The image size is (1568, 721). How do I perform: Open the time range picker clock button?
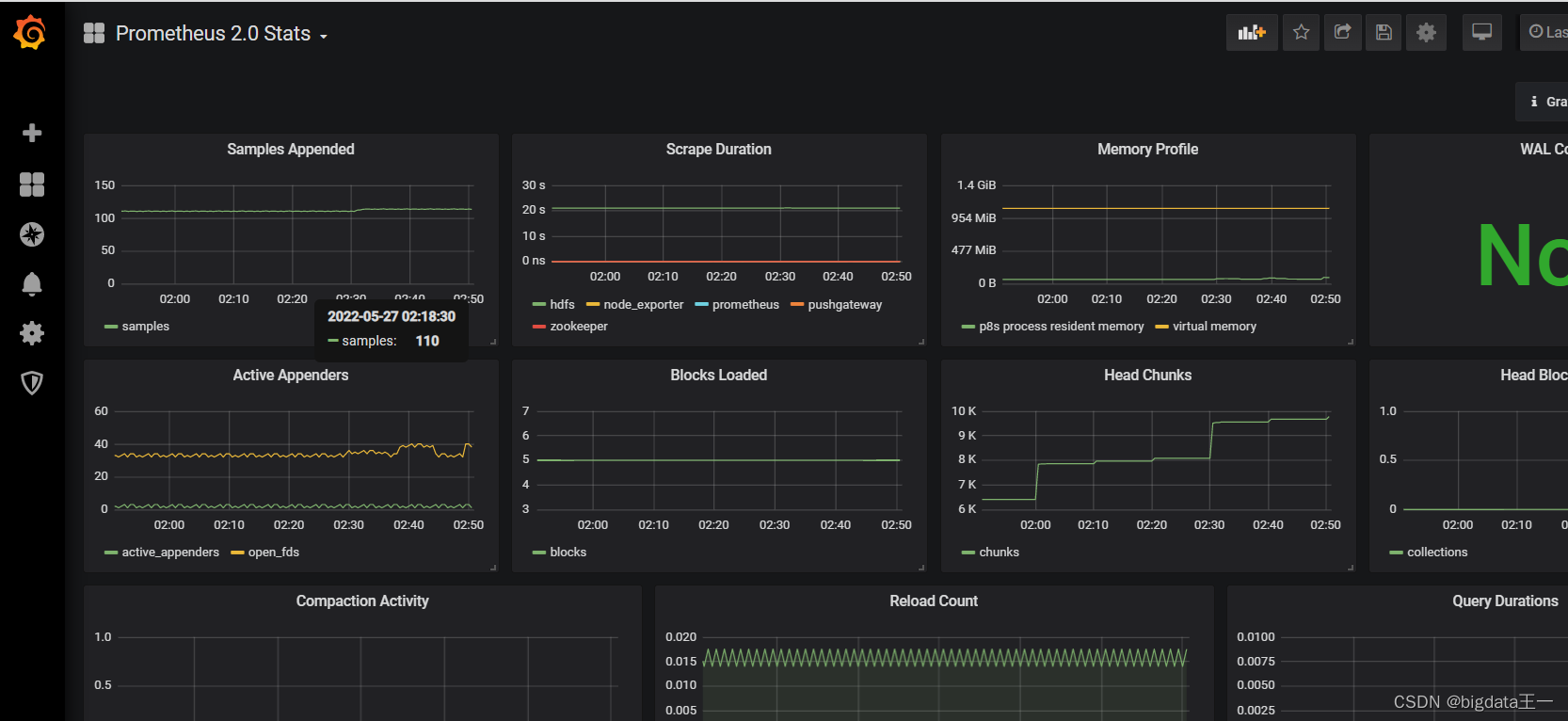coord(1544,33)
